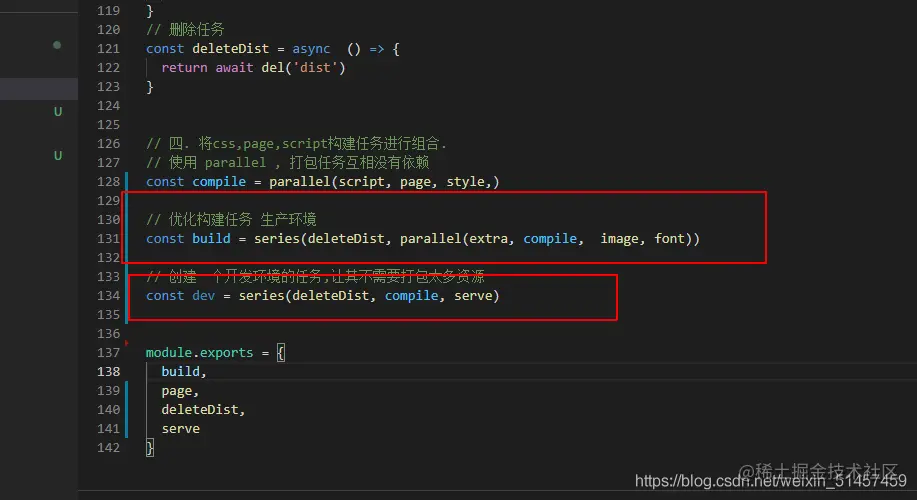Click the 'parallel(script, page, style,)' call on line 128
917x500 pixels.
tap(384, 181)
